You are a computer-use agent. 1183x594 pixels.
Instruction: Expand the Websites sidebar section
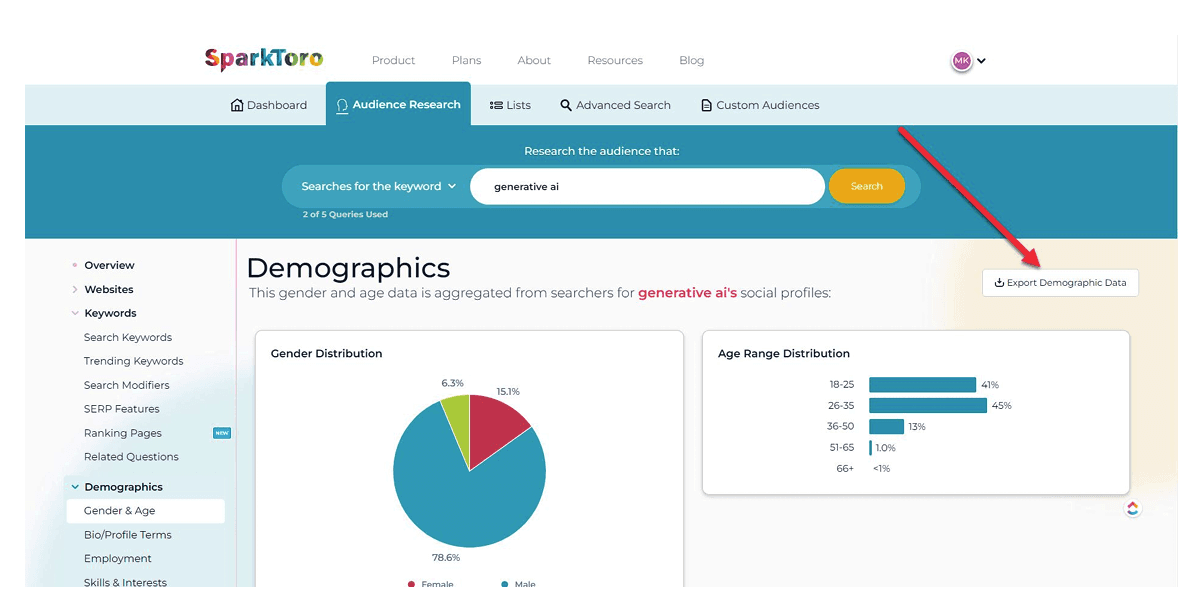point(75,290)
